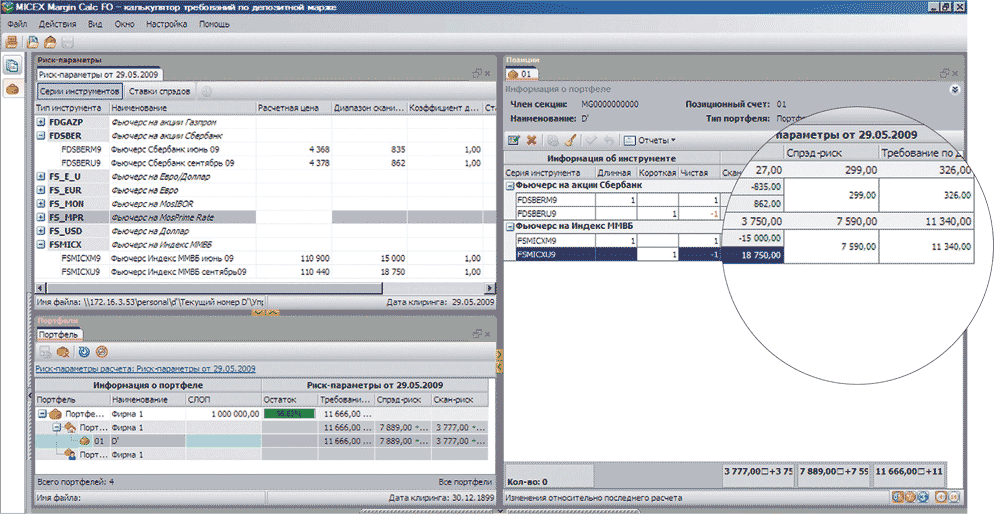Sort by Расчетная цена column header
Screen dimensions: 1000x514
coord(293,108)
